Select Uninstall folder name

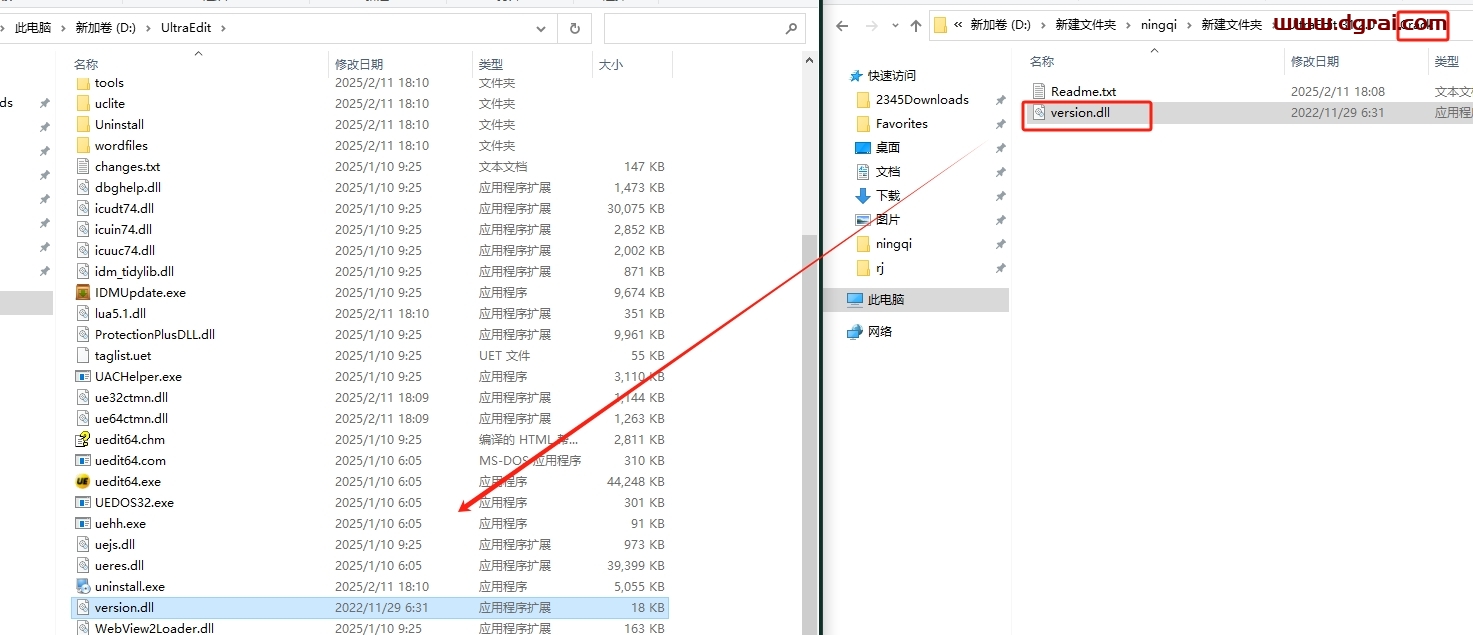pyautogui.click(x=119, y=125)
